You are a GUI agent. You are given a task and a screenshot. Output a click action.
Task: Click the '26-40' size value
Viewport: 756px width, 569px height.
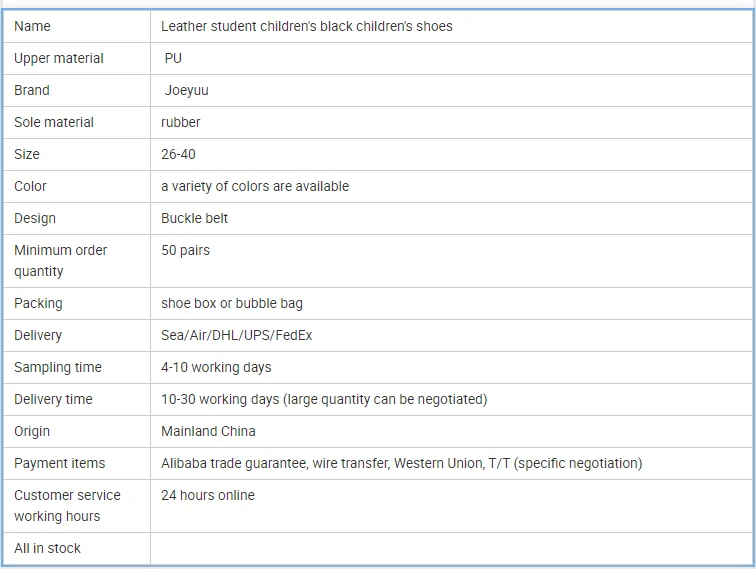tap(178, 154)
